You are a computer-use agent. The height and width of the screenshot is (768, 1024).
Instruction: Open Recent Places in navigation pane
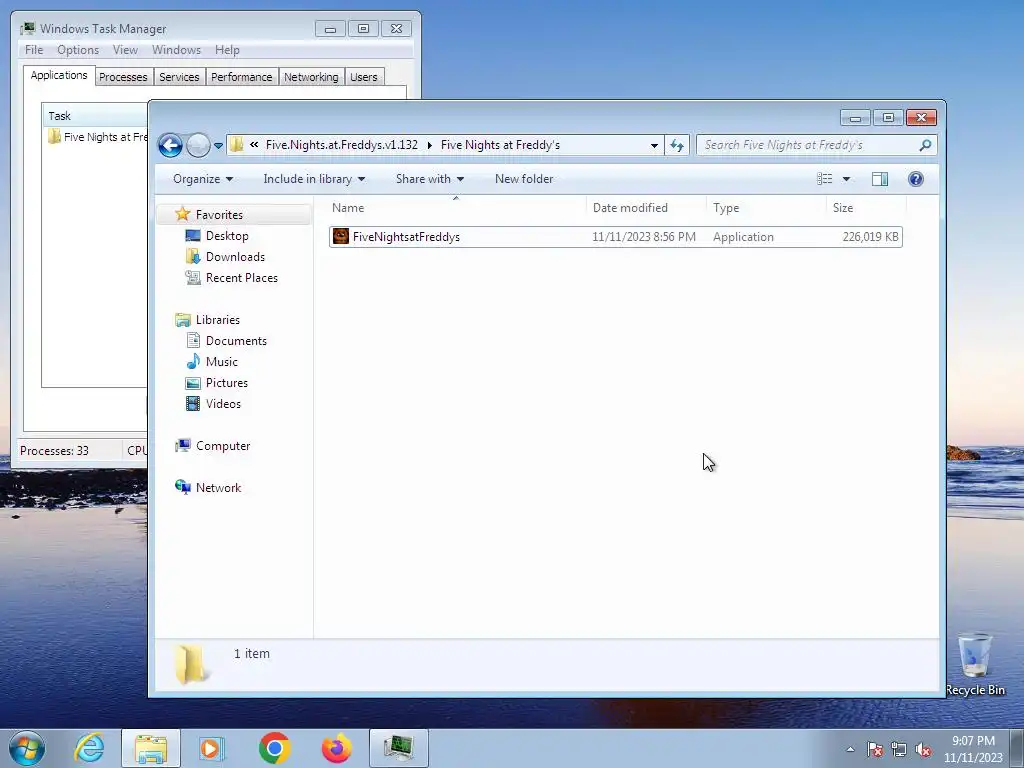242,278
